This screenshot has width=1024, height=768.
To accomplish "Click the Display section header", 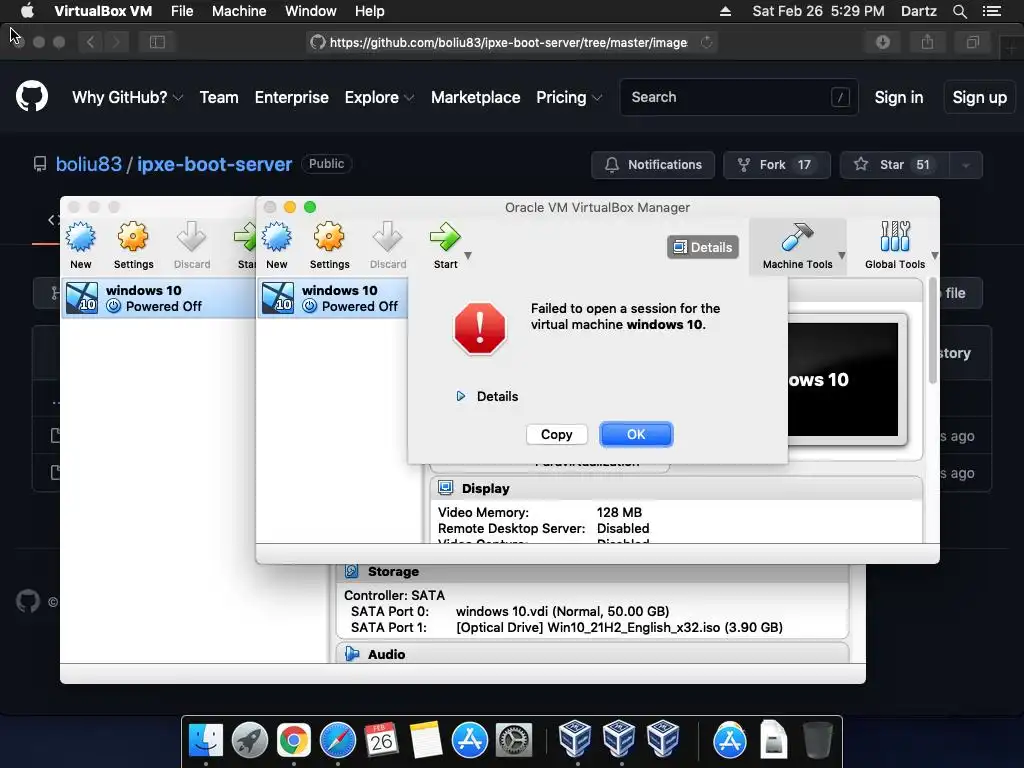I will click(x=676, y=488).
